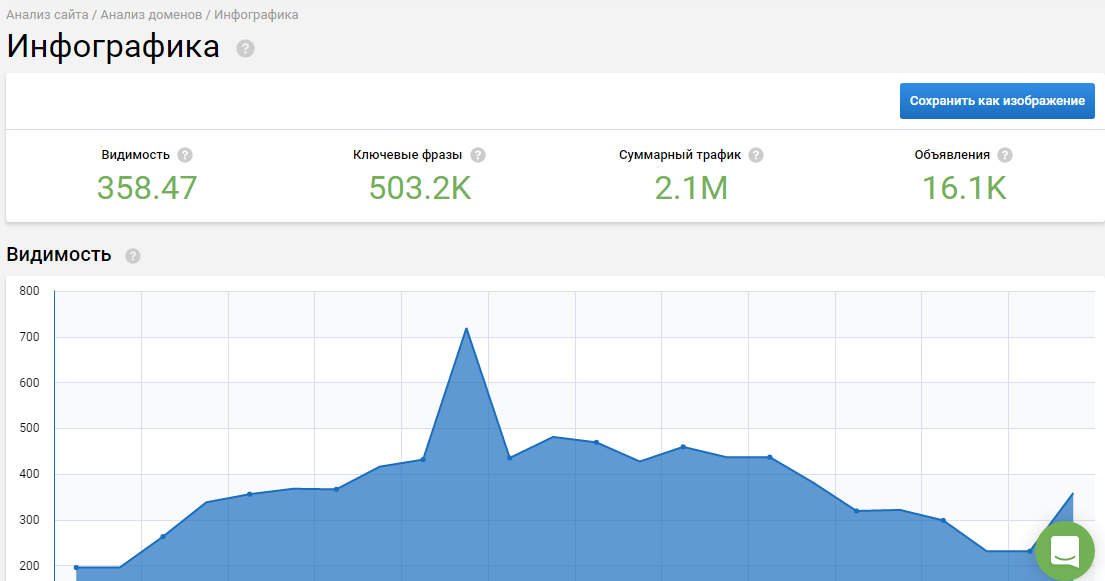This screenshot has width=1105, height=581.
Task: Click the chart's highest peak data point
Action: [466, 329]
